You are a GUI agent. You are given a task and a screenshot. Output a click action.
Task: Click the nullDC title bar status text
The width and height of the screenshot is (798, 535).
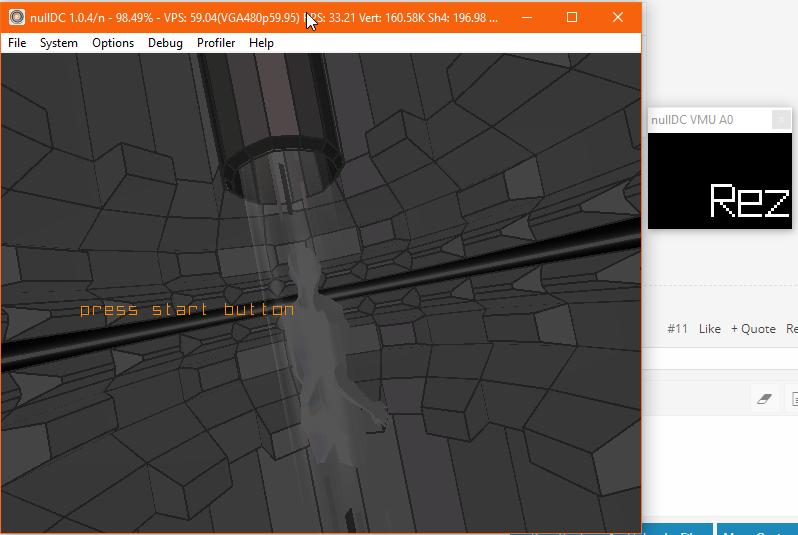point(264,18)
